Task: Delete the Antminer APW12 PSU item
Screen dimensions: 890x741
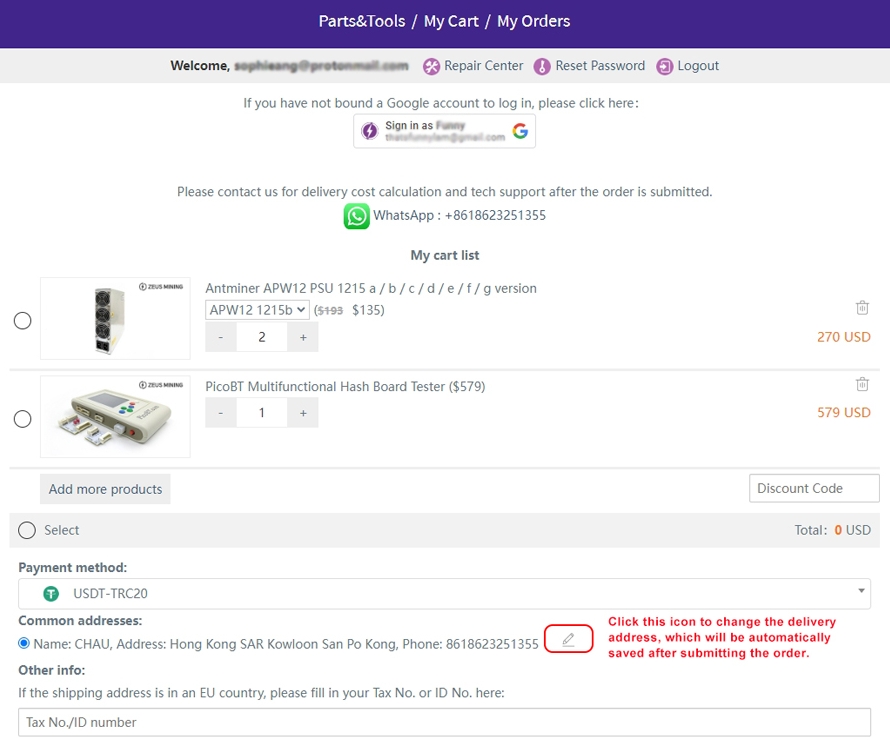Action: (862, 308)
